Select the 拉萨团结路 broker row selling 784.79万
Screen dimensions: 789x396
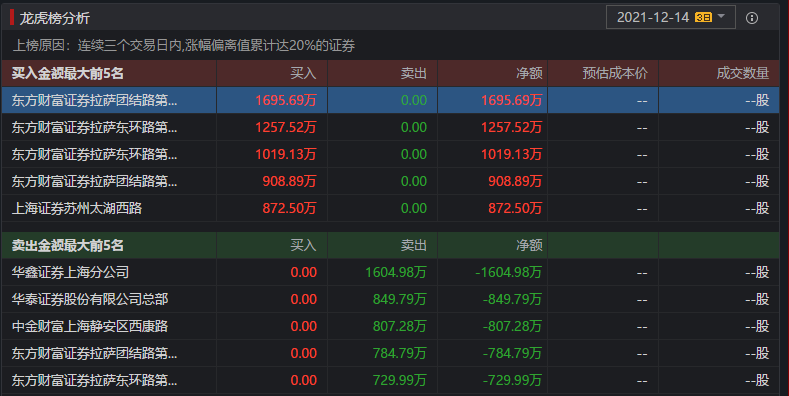pyautogui.click(x=390, y=354)
